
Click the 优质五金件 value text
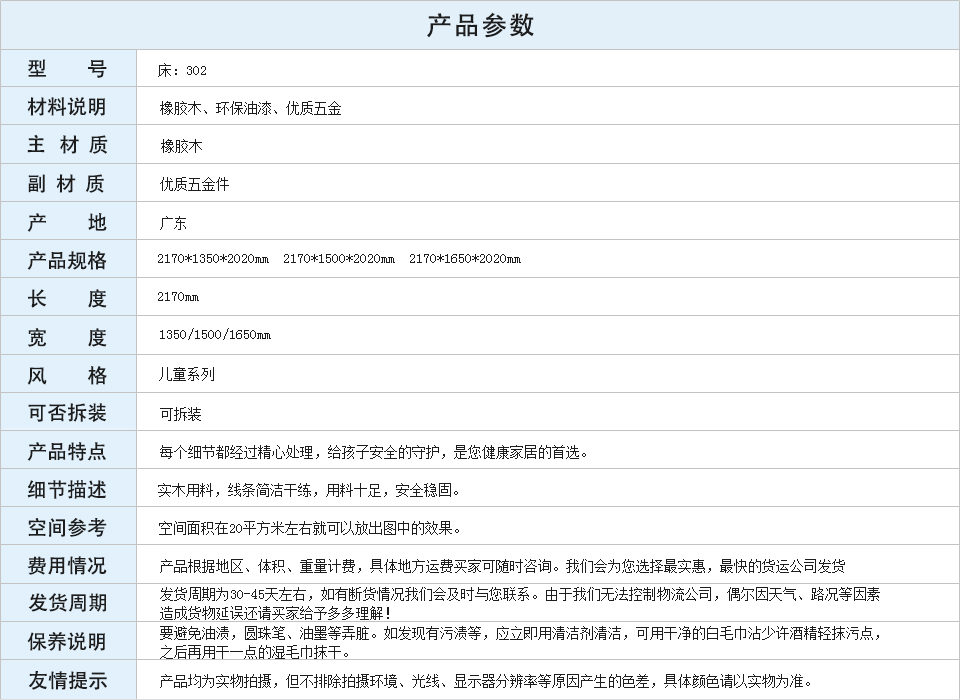[194, 184]
